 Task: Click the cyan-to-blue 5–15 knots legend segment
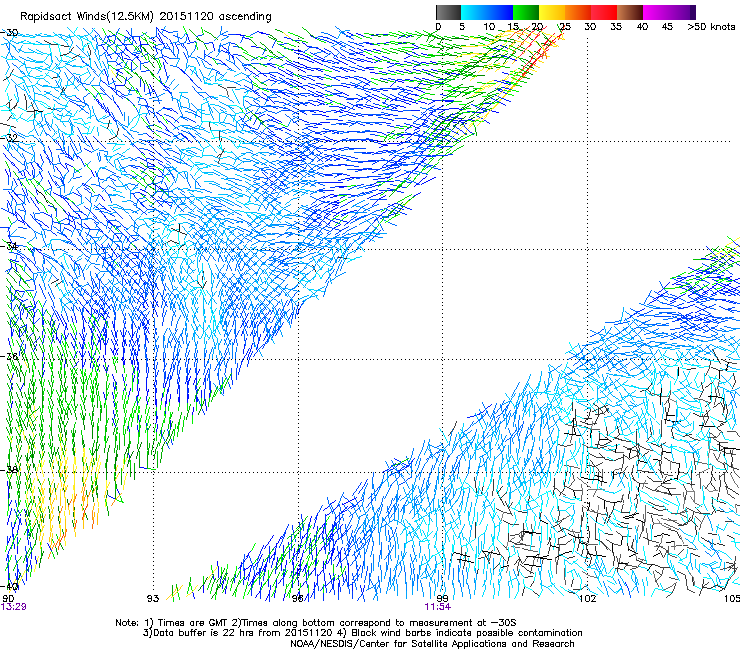pos(487,12)
